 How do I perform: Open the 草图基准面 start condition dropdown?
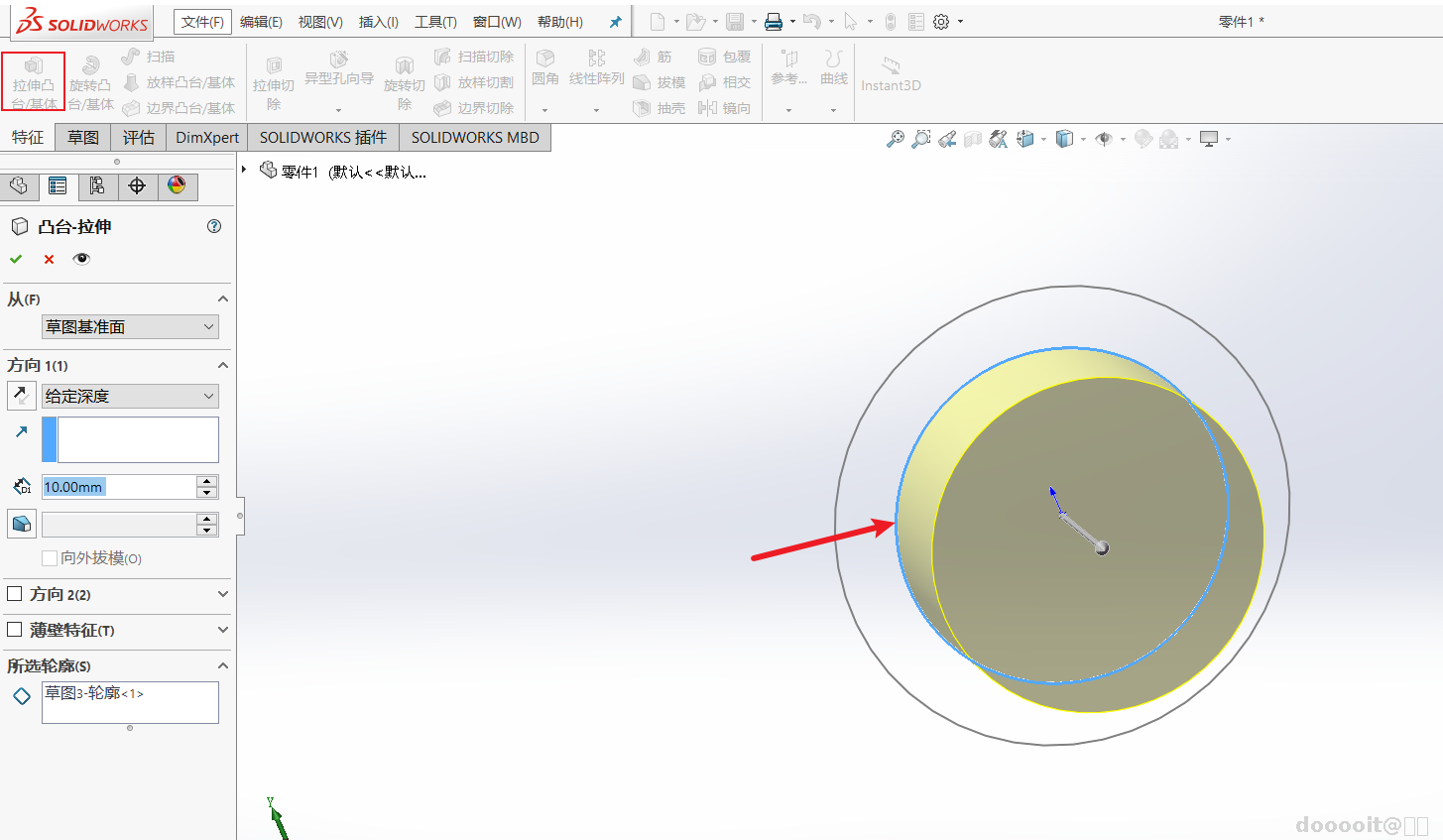point(130,327)
